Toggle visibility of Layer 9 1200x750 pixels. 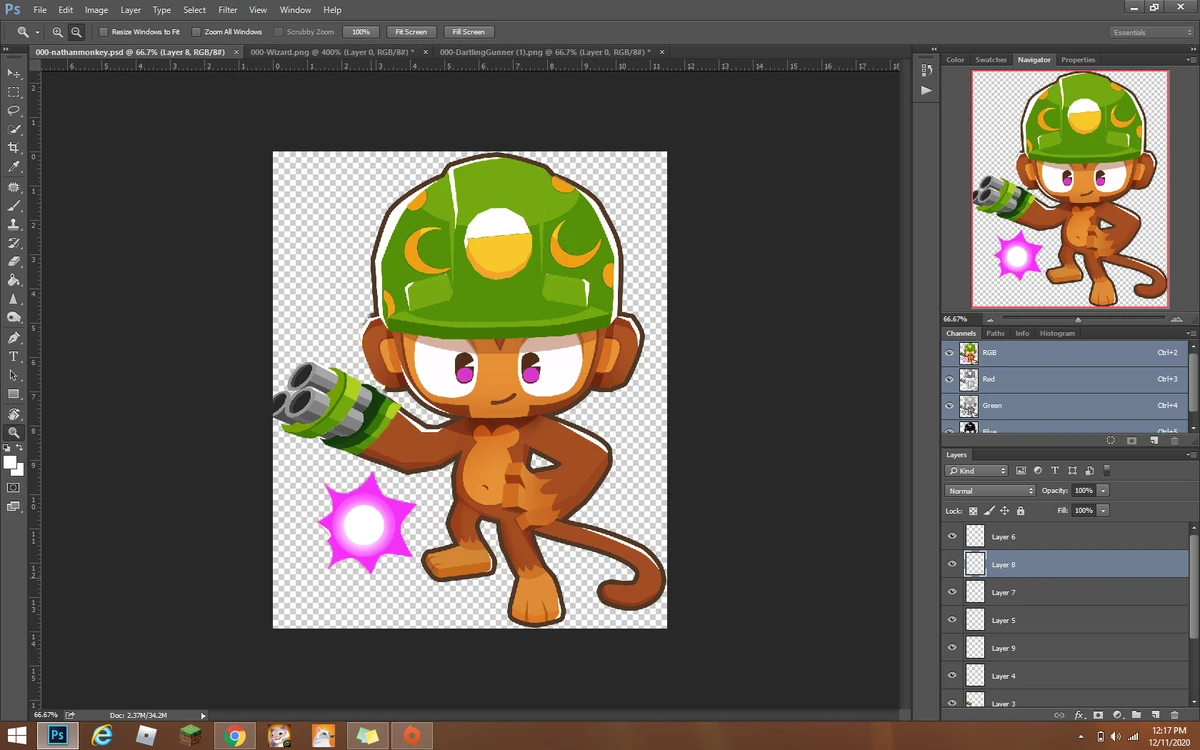(x=952, y=647)
